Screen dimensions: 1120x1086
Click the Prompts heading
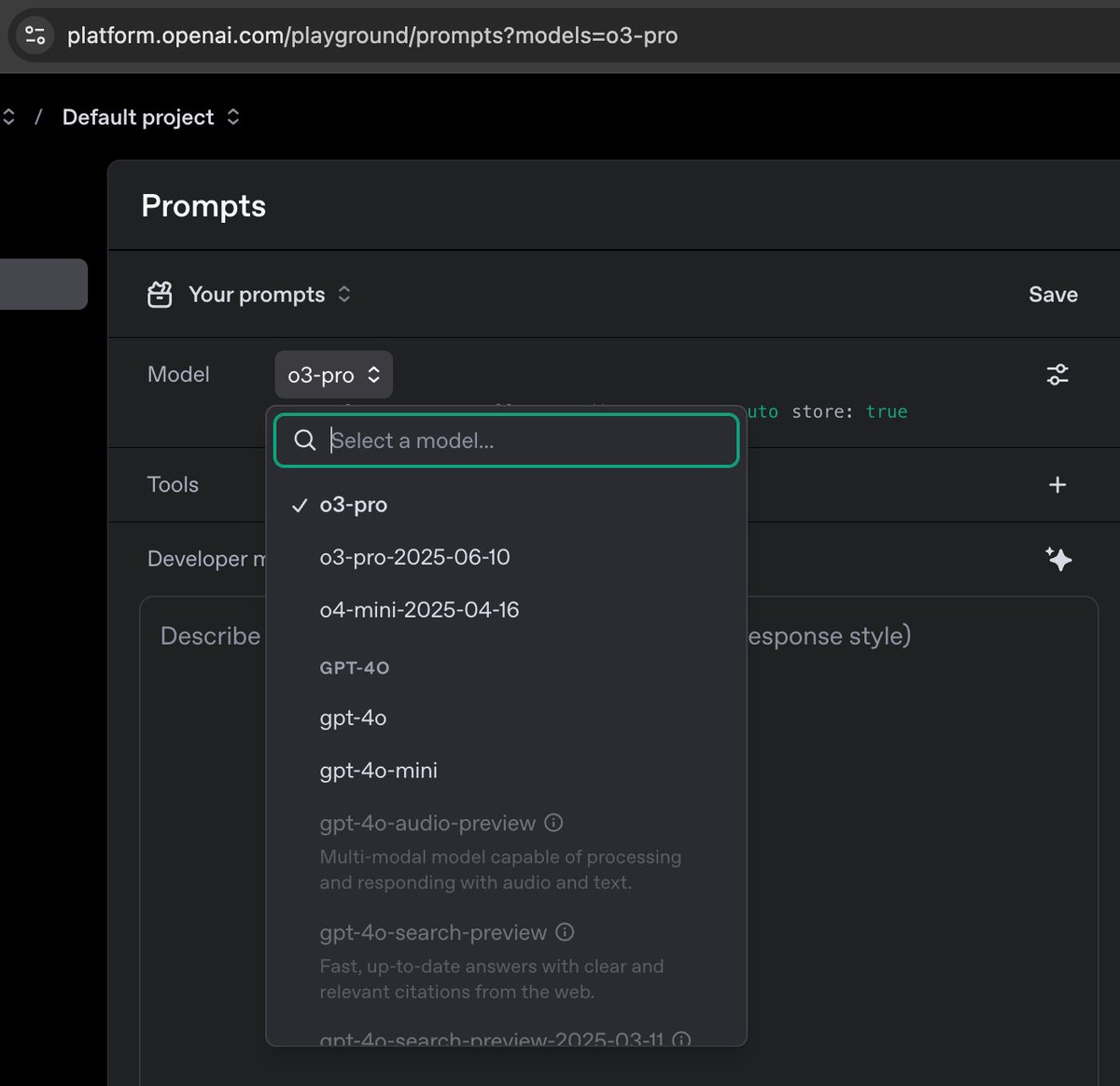203,205
